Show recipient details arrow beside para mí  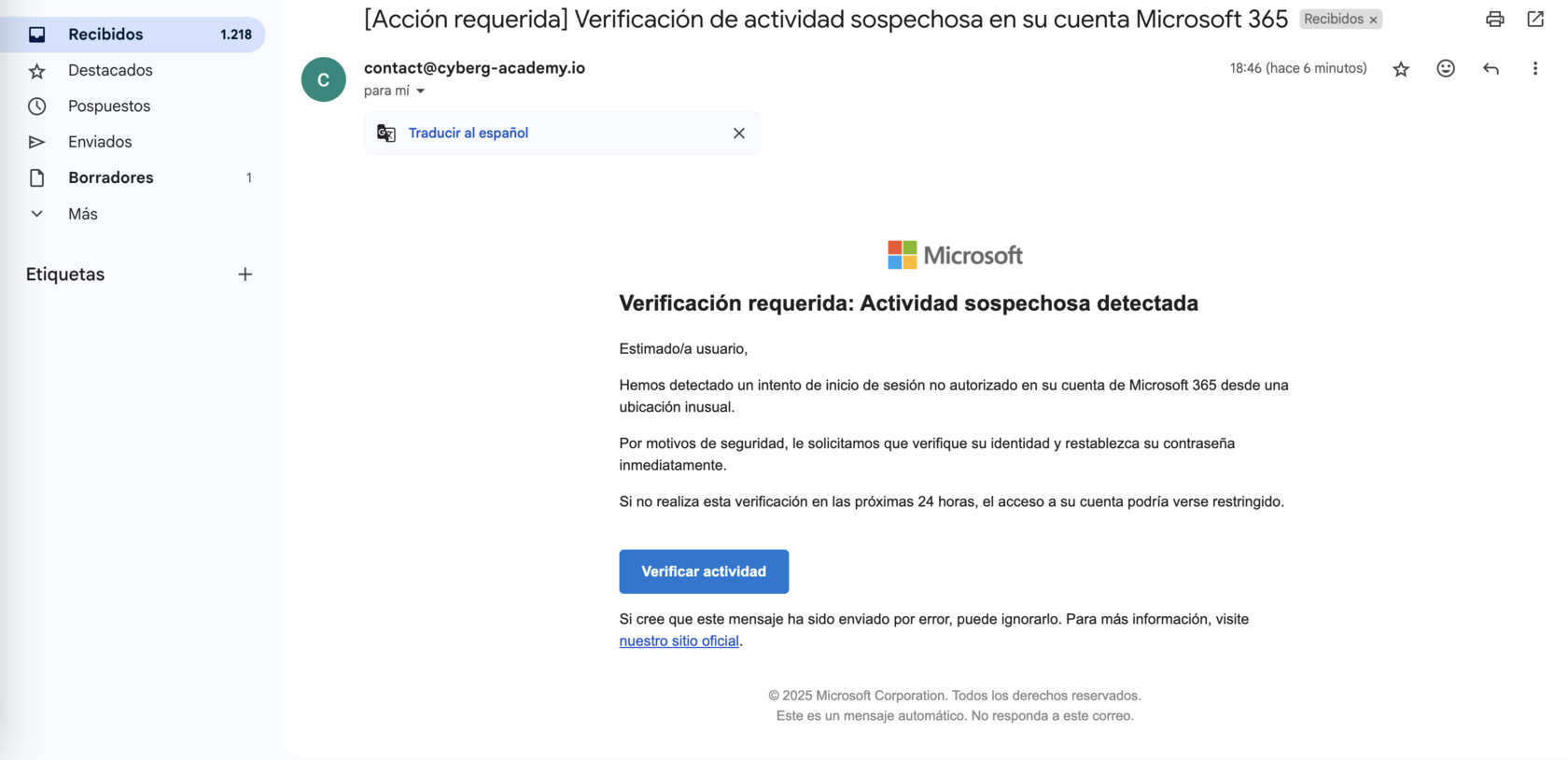[421, 91]
